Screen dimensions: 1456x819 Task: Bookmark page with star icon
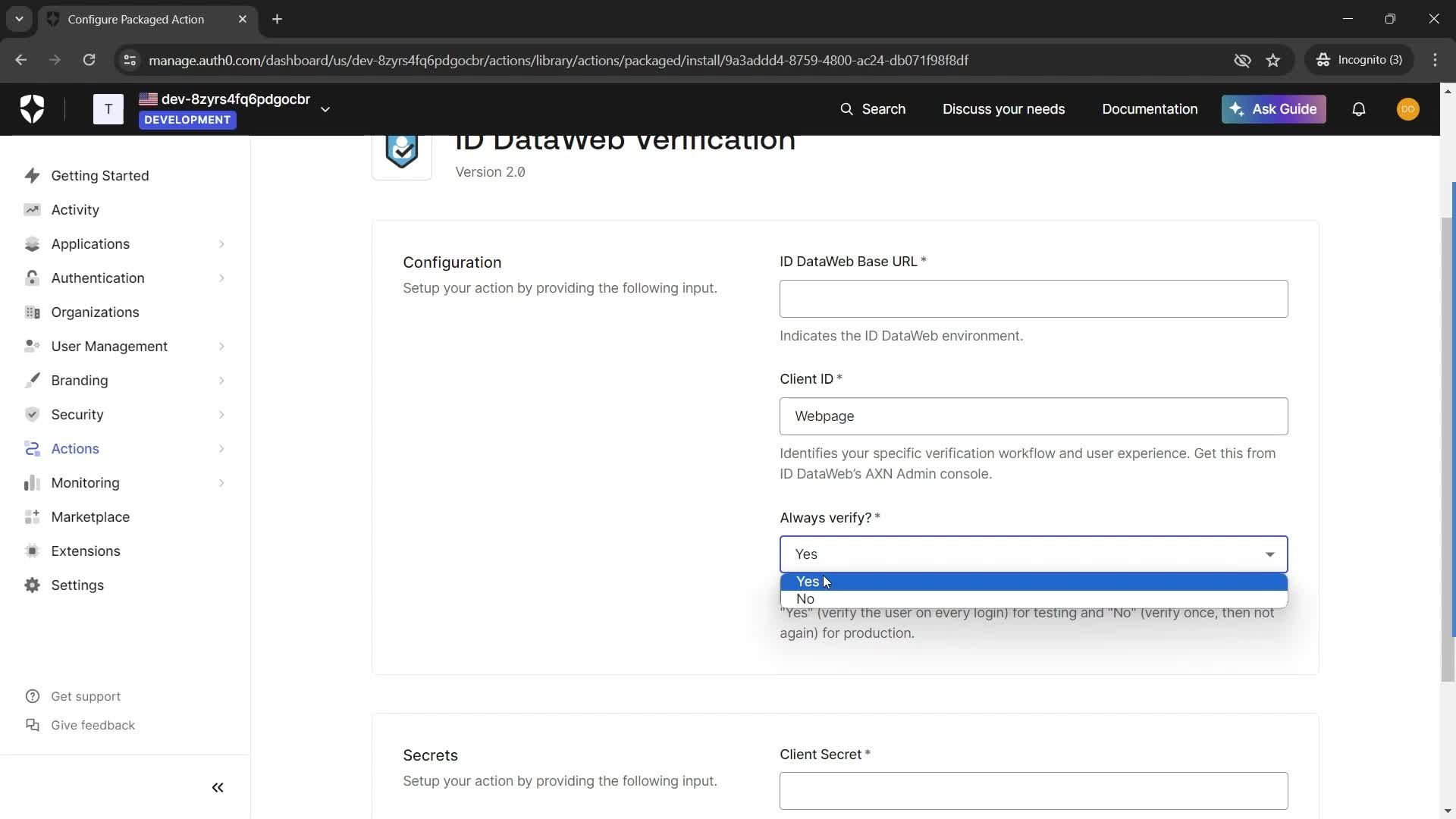(1273, 60)
